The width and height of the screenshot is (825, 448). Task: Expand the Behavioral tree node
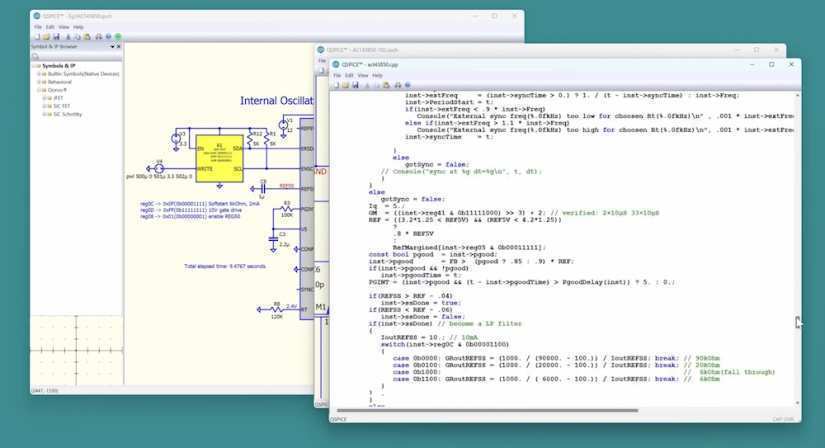pos(37,82)
